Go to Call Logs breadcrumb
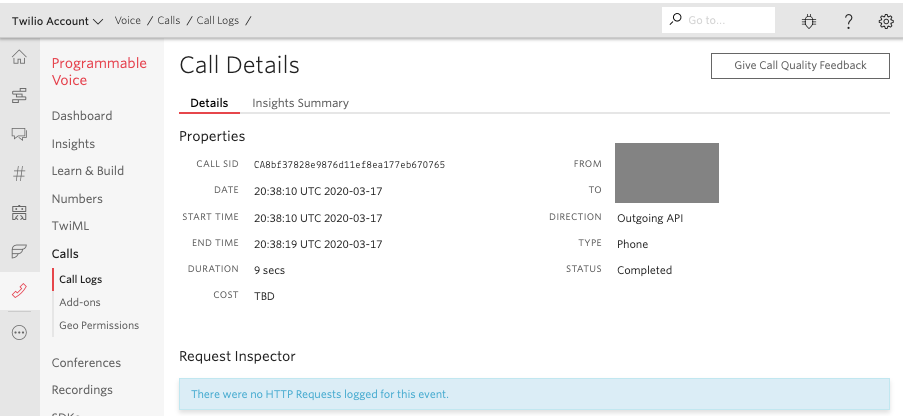The height and width of the screenshot is (416, 903). [x=218, y=20]
